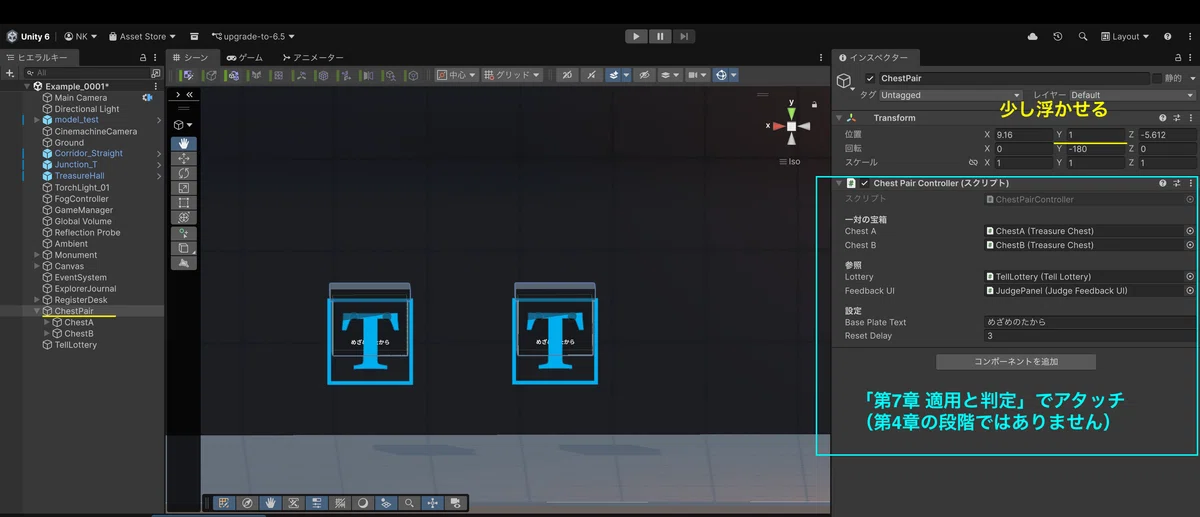Image resolution: width=1200 pixels, height=517 pixels.
Task: Toggle the Static checkbox
Action: pyautogui.click(x=1157, y=78)
